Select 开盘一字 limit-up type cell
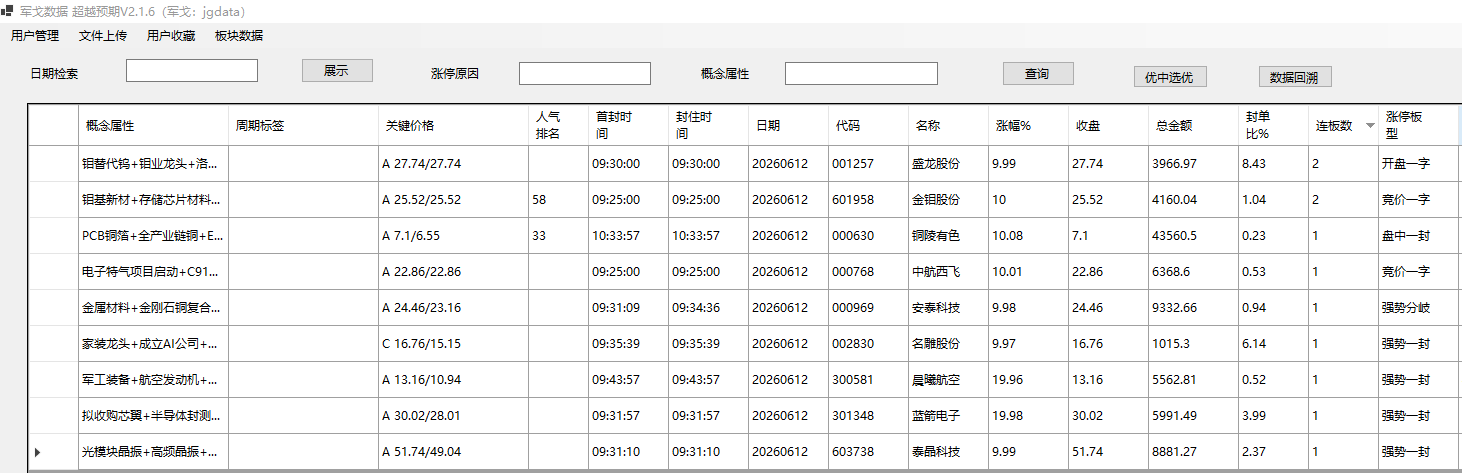 click(x=1420, y=163)
